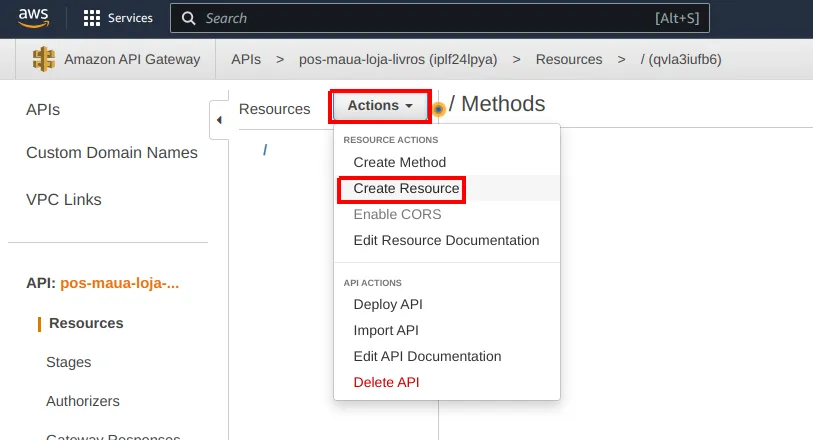813x440 pixels.
Task: Open VPC Links in sidebar
Action: (x=64, y=200)
